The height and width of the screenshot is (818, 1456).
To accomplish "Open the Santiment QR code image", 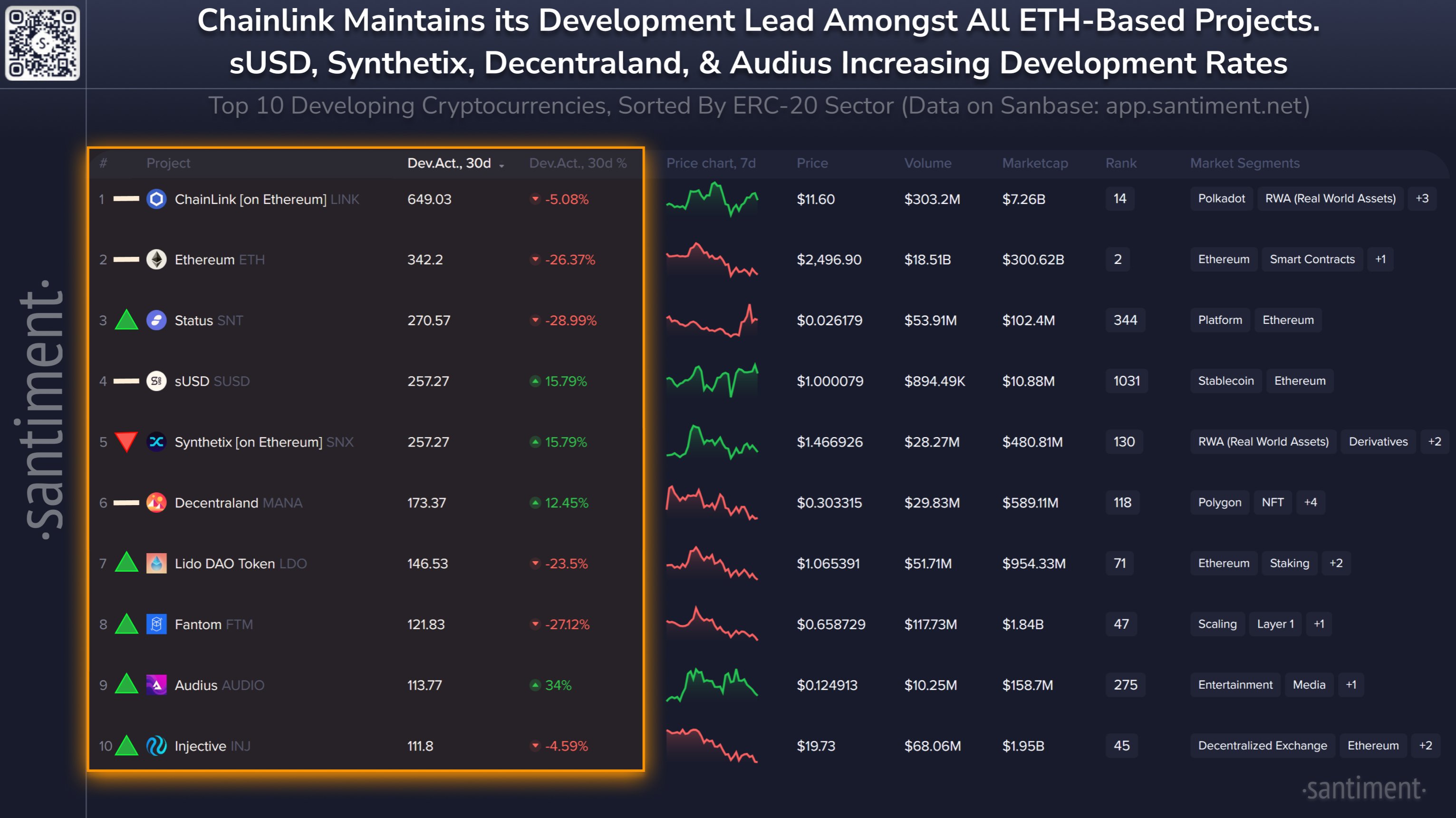I will pyautogui.click(x=42, y=43).
